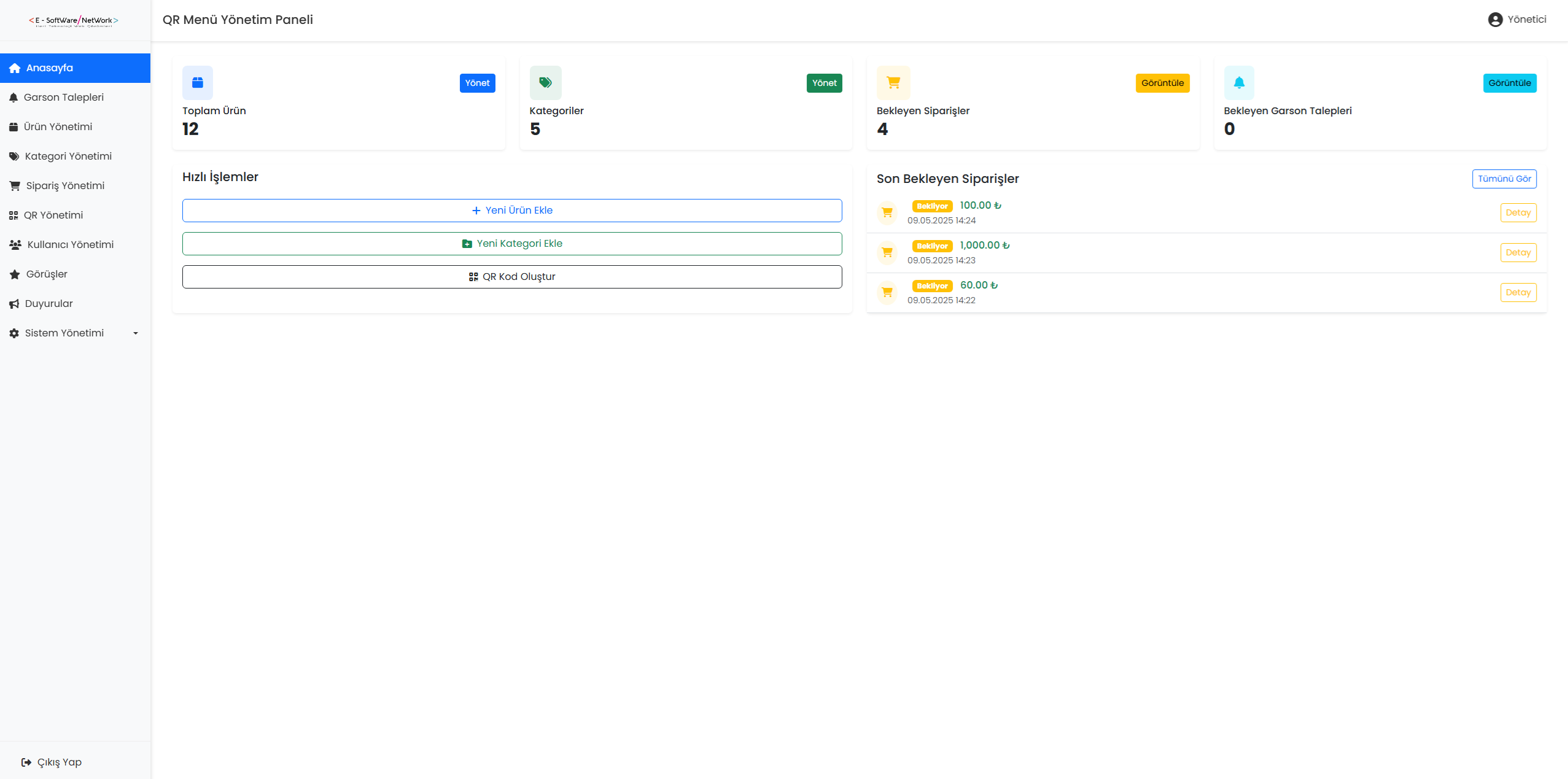Open Detay for the 60.00 ₺ order
The height and width of the screenshot is (779, 1568).
1518,293
